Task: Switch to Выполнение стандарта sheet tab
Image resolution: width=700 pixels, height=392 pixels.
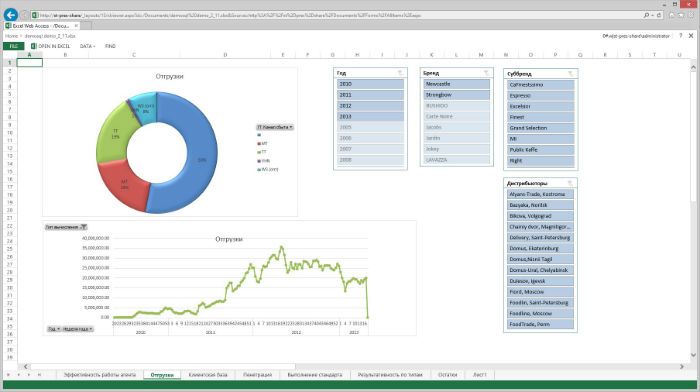Action: click(x=315, y=375)
